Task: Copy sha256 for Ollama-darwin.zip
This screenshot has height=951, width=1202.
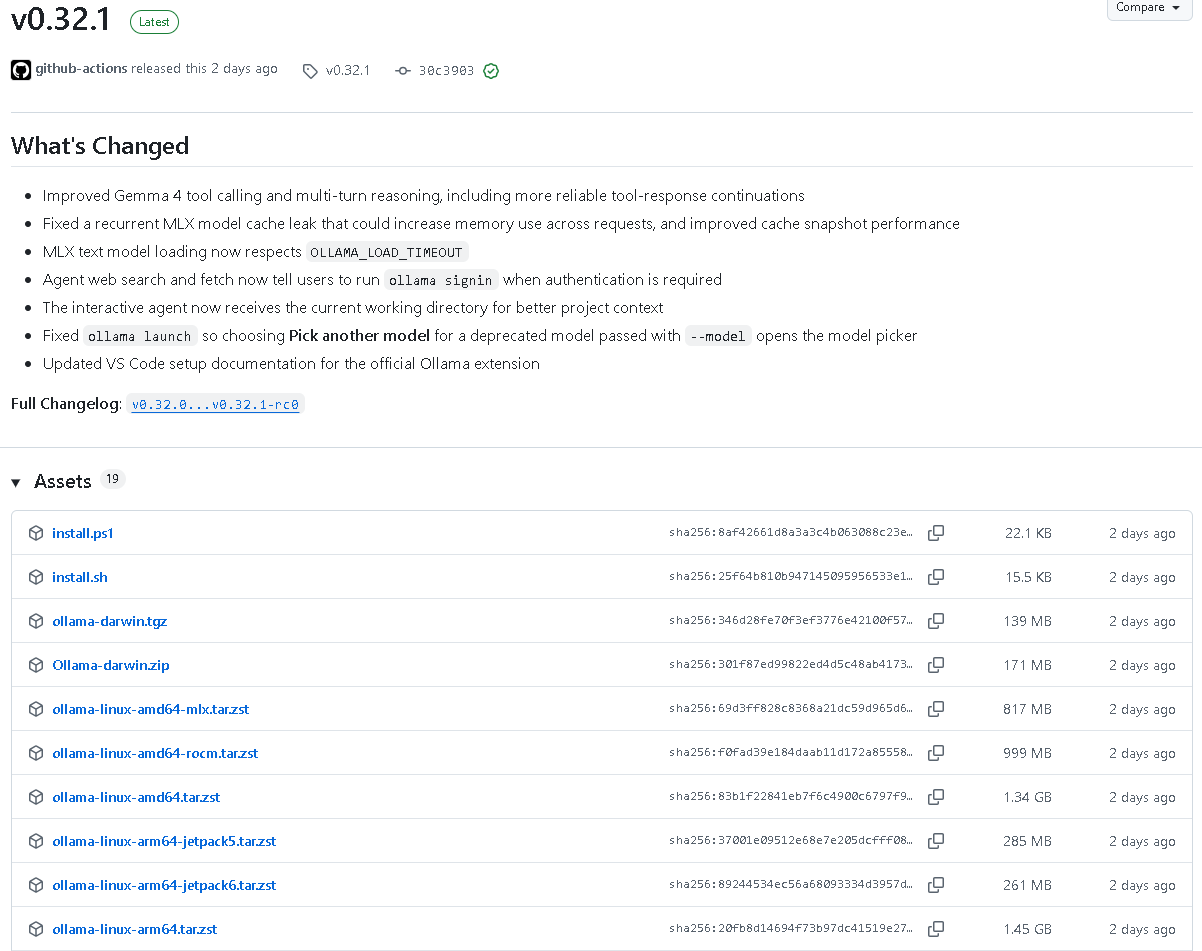Action: click(936, 665)
